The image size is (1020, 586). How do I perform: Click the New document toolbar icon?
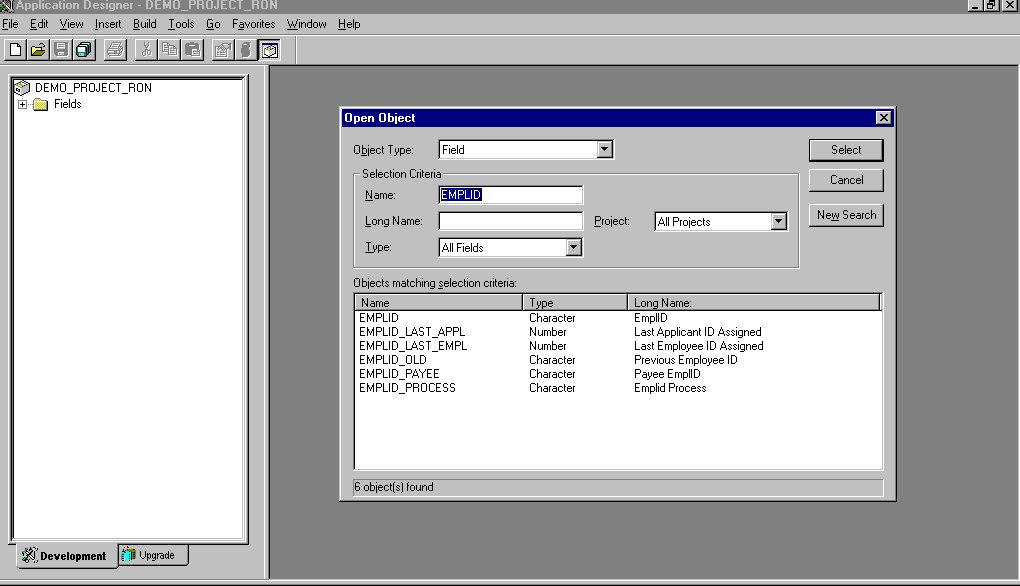[15, 49]
